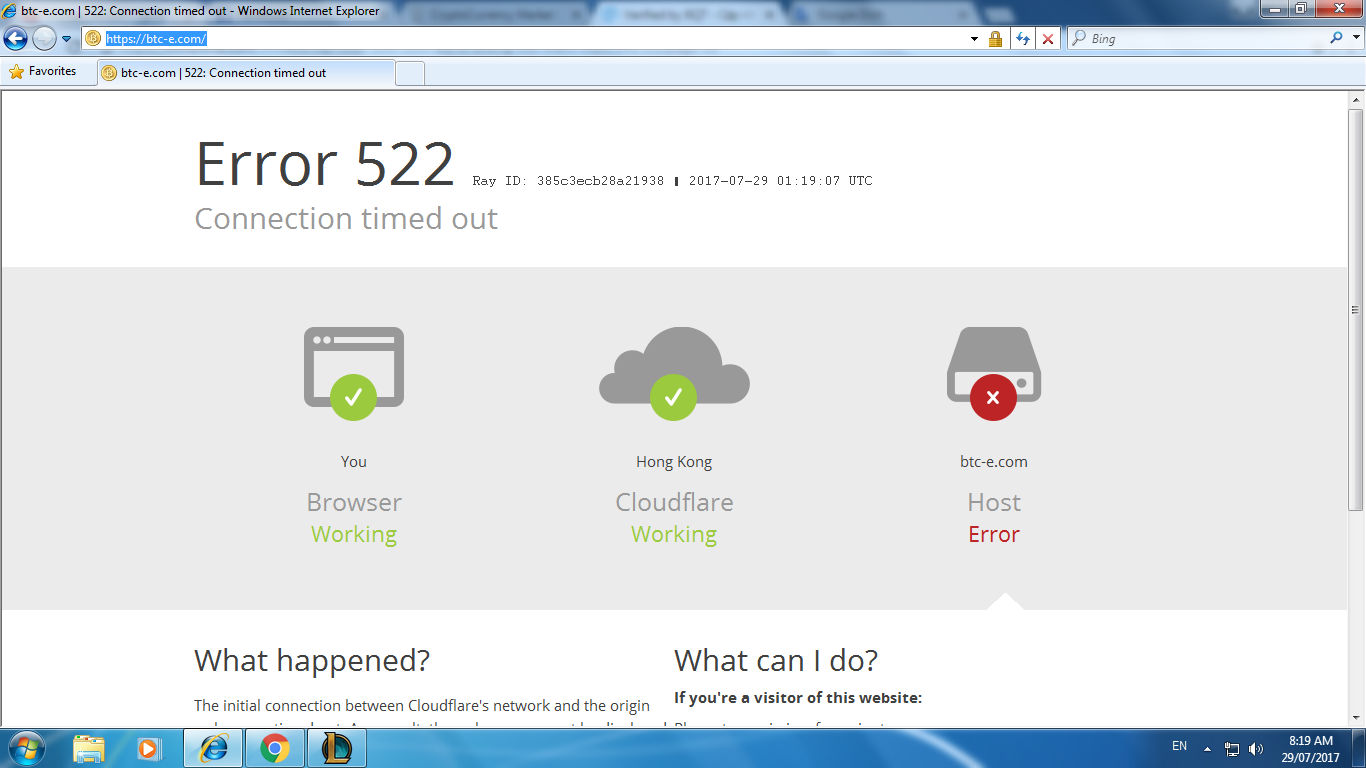Click the taskbar clock showing 8:19 AM
The height and width of the screenshot is (768, 1366).
coord(1312,749)
